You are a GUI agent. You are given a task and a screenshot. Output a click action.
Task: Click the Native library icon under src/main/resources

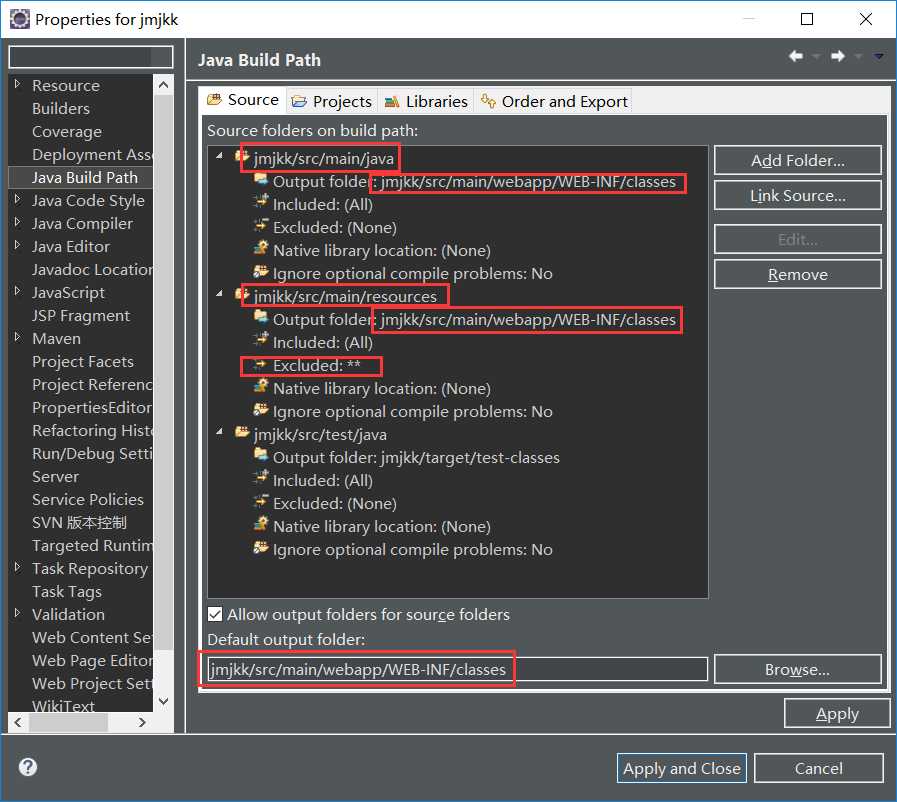tap(261, 387)
